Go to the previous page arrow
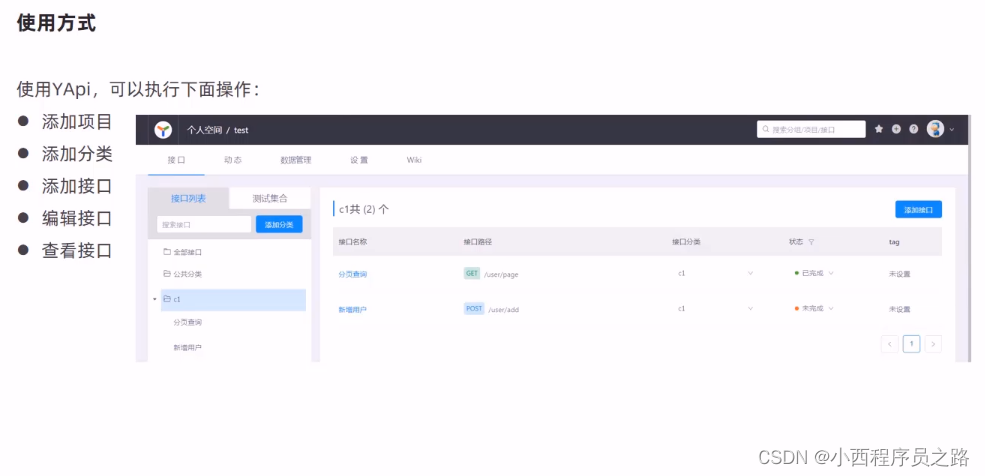The height and width of the screenshot is (476, 985). [890, 343]
